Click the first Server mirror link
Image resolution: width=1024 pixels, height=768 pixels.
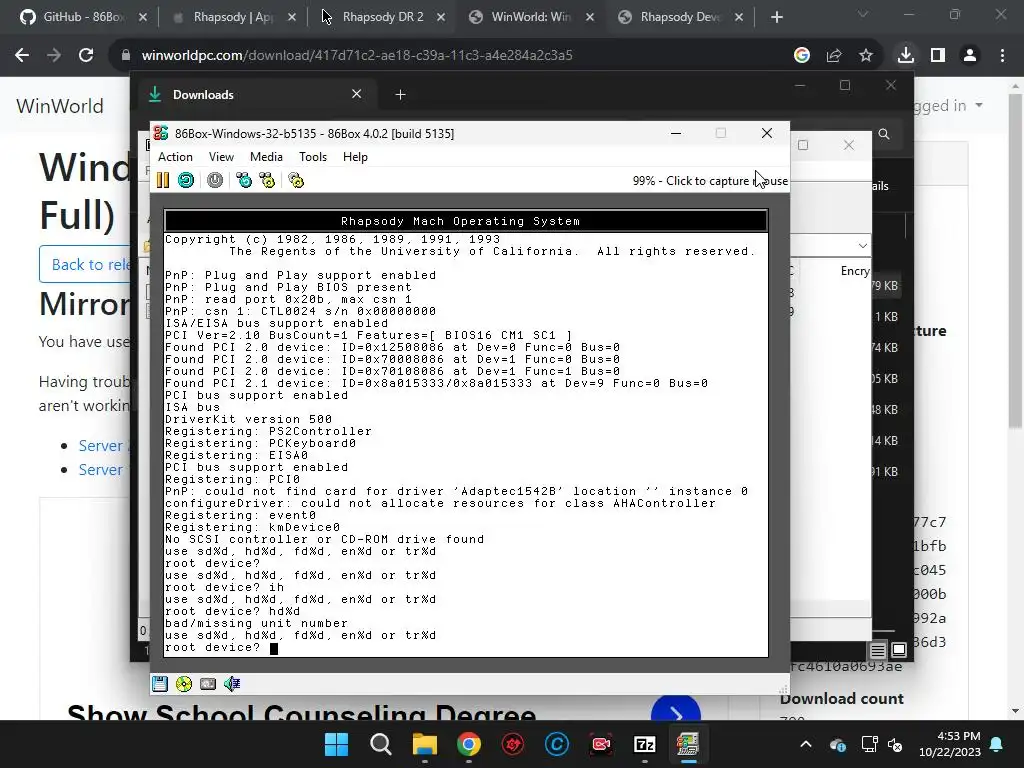(101, 445)
